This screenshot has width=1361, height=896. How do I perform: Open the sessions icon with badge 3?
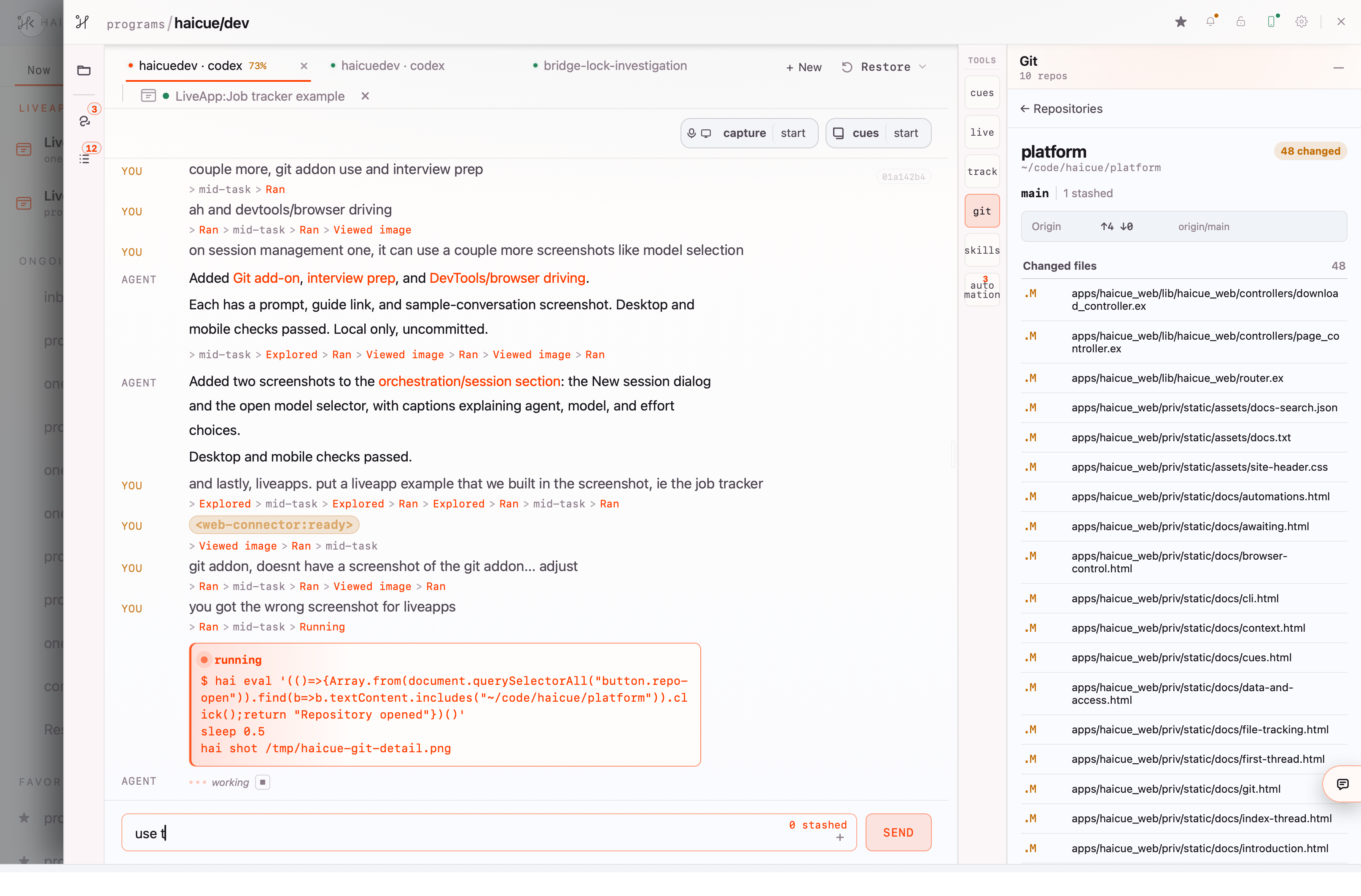point(85,121)
